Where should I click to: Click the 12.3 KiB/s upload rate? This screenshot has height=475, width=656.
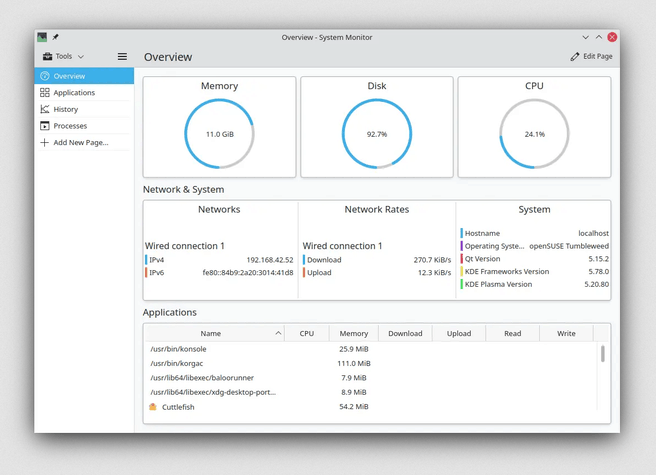(x=434, y=272)
